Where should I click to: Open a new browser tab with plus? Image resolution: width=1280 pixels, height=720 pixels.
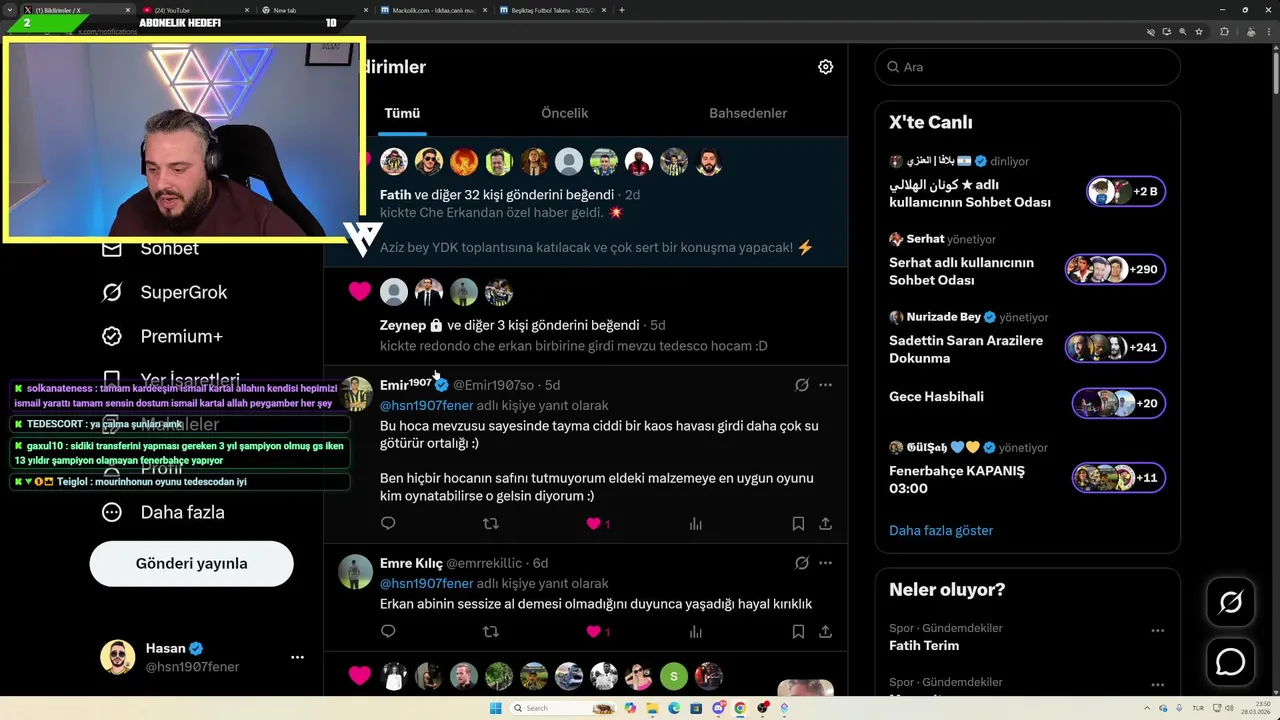coord(622,10)
